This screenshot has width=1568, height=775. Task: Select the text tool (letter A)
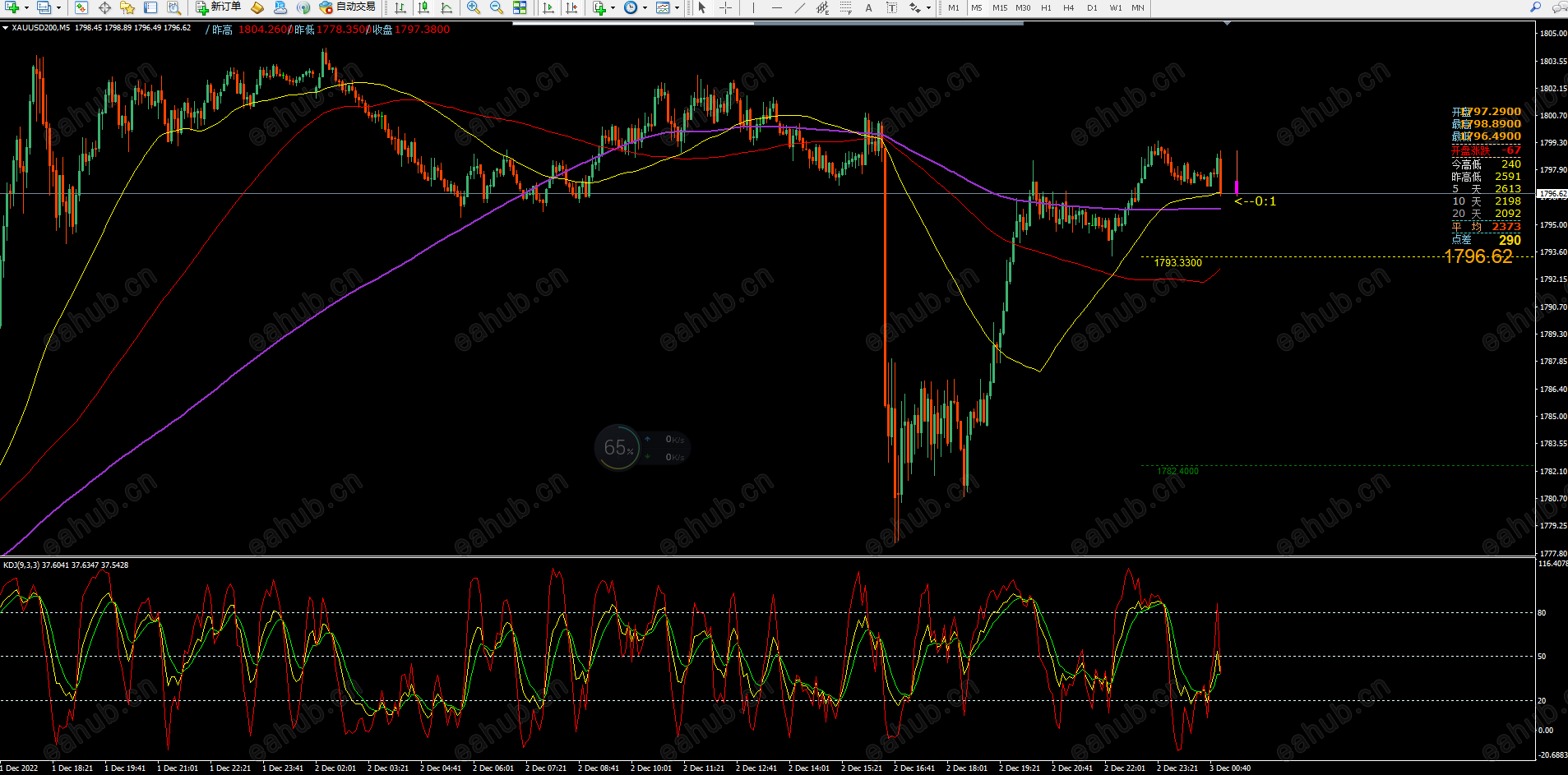868,7
